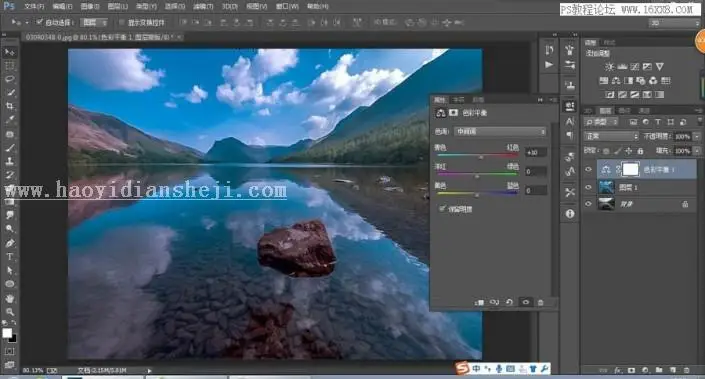The image size is (705, 379).
Task: Add a Hue/Saturation adjustment
Action: click(x=604, y=80)
